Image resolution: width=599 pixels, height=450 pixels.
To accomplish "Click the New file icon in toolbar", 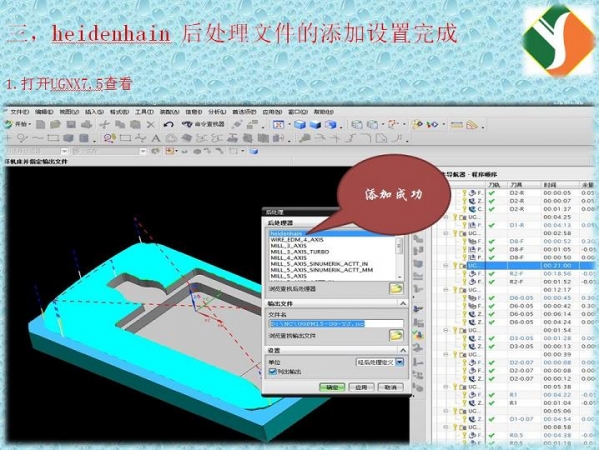I will (x=41, y=125).
